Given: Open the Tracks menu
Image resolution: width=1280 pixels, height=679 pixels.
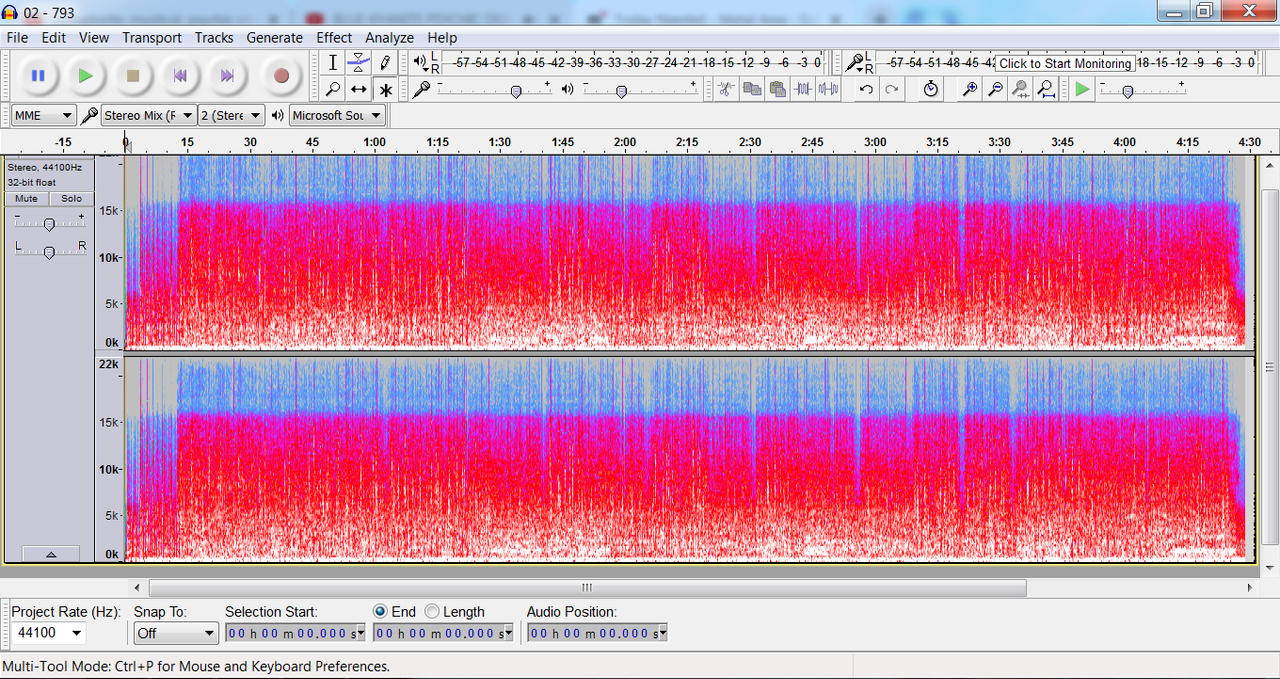Looking at the screenshot, I should click(x=214, y=38).
